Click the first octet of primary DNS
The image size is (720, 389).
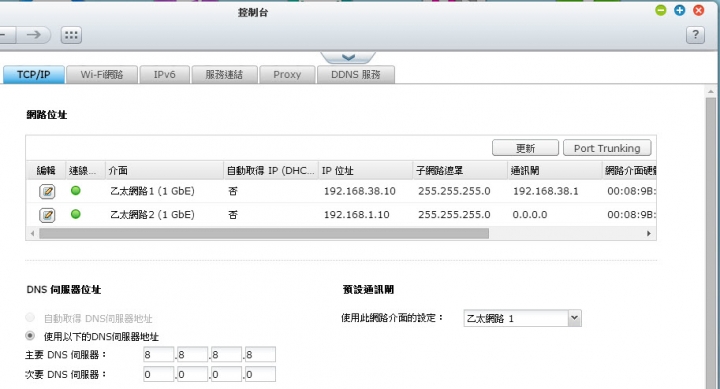point(158,355)
